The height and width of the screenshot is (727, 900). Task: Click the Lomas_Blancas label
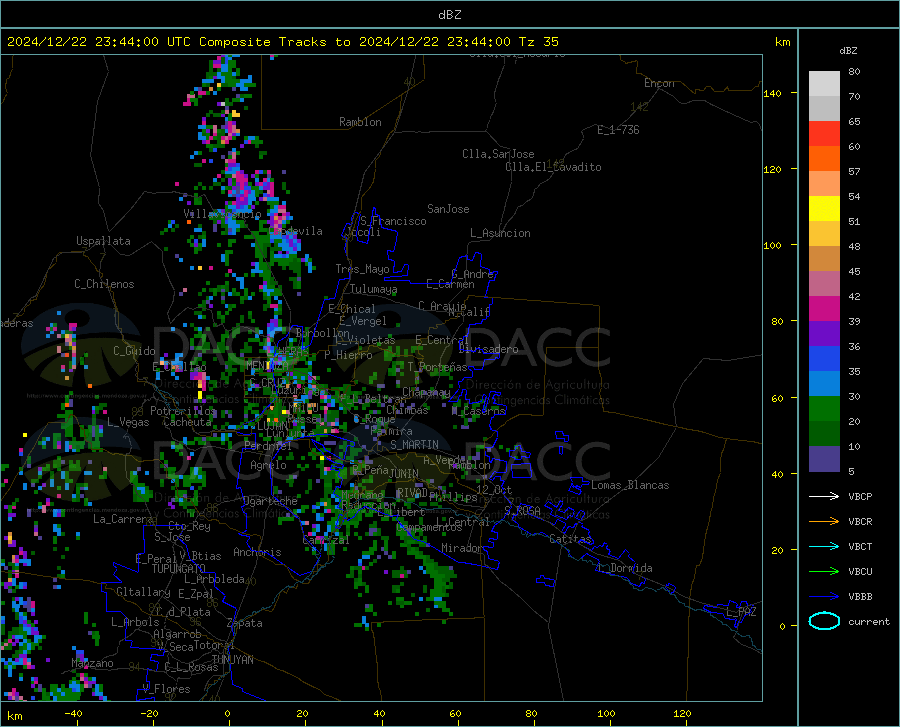pyautogui.click(x=630, y=485)
